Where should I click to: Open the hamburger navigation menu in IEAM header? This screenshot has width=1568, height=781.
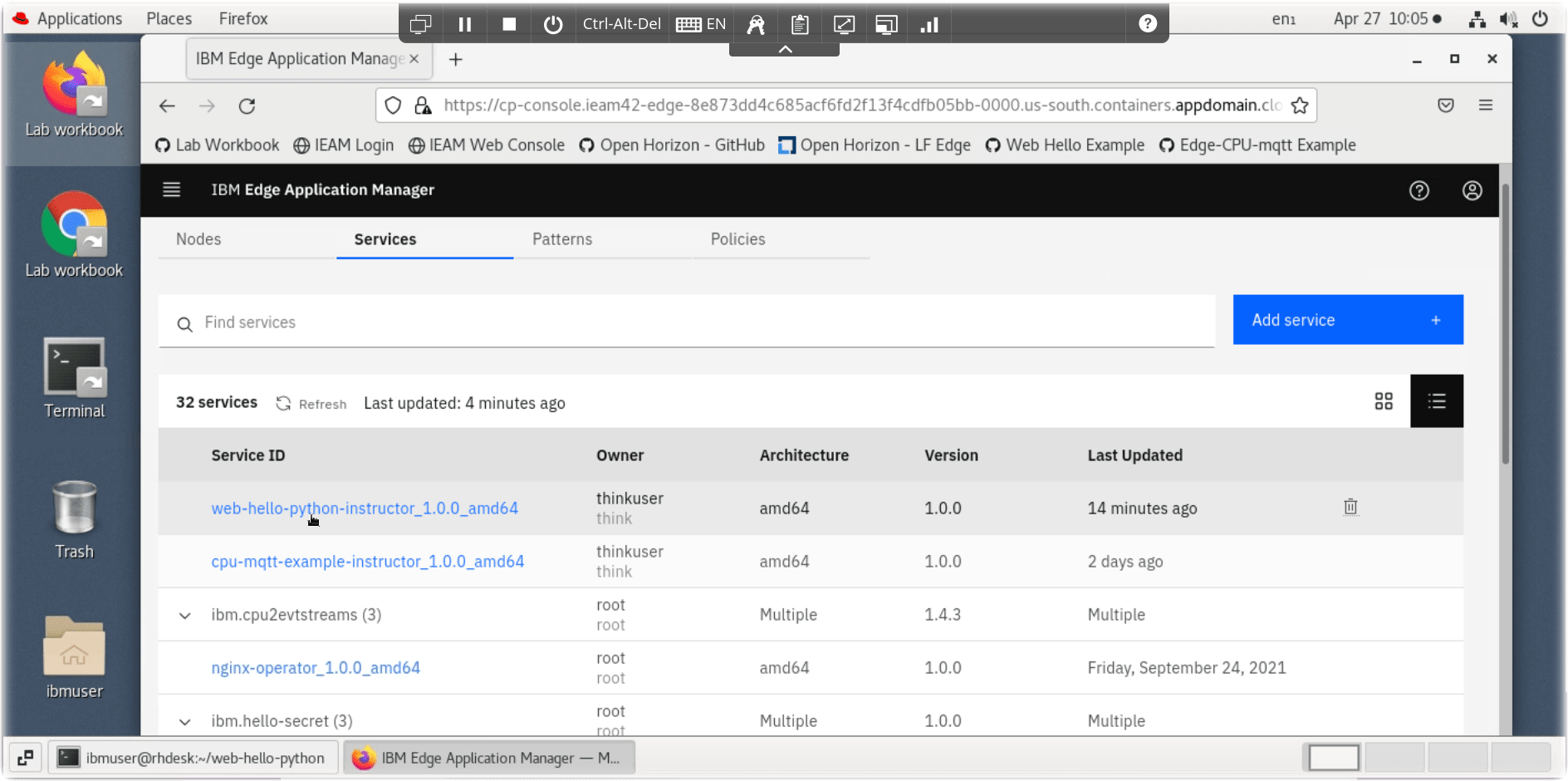point(172,190)
